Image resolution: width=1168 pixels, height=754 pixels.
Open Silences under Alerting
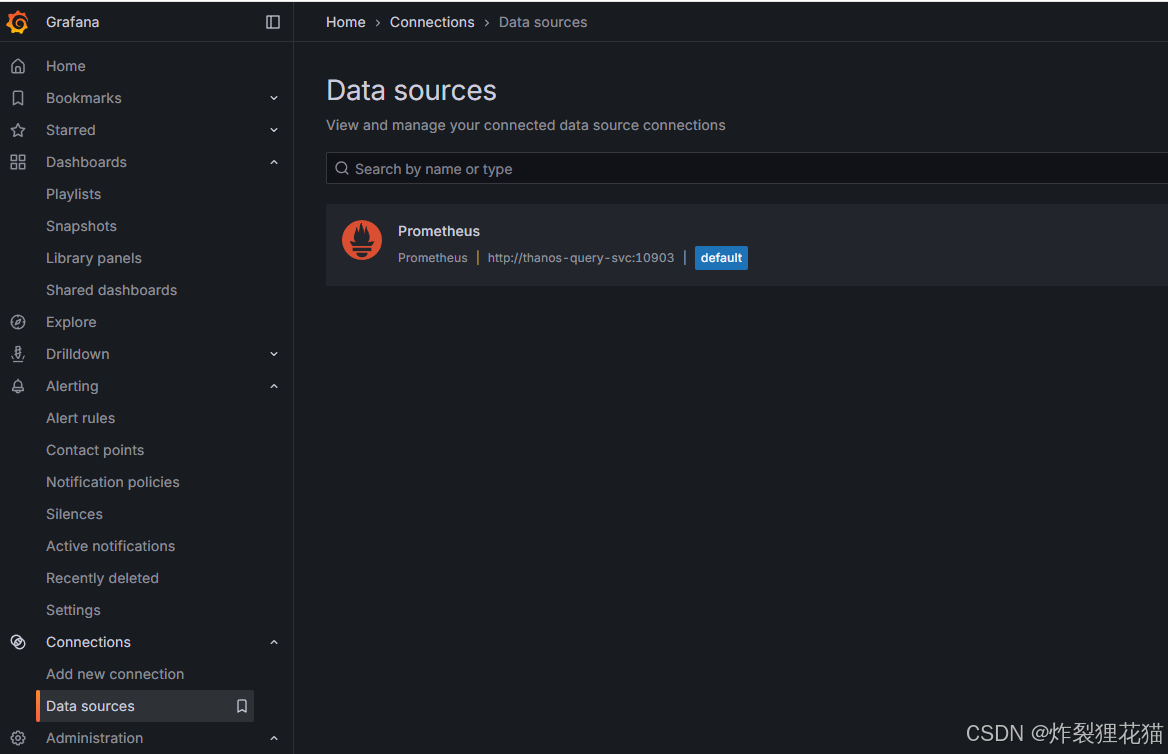[74, 515]
